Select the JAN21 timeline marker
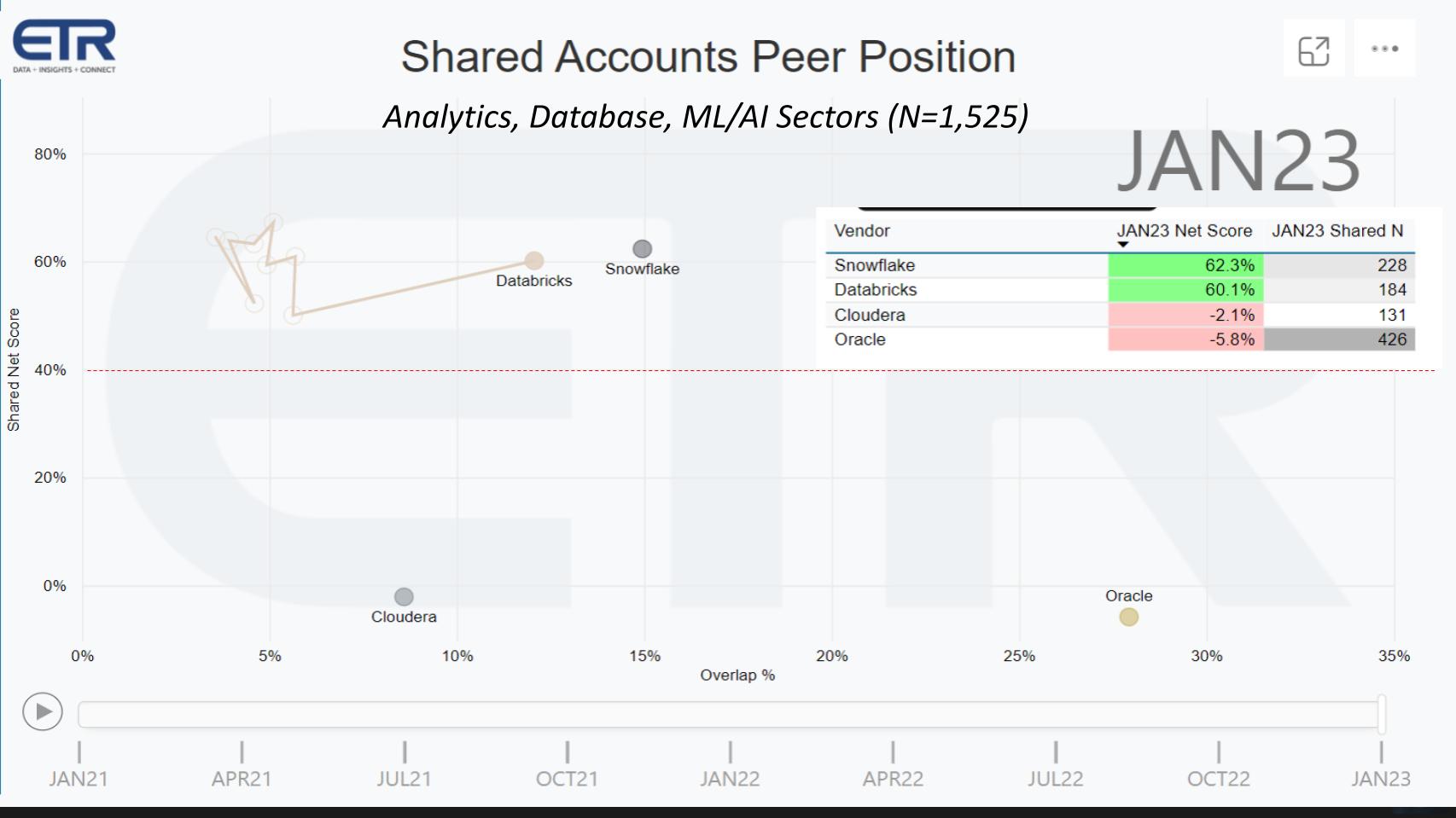Screen dimensions: 1456x818 click(x=79, y=778)
